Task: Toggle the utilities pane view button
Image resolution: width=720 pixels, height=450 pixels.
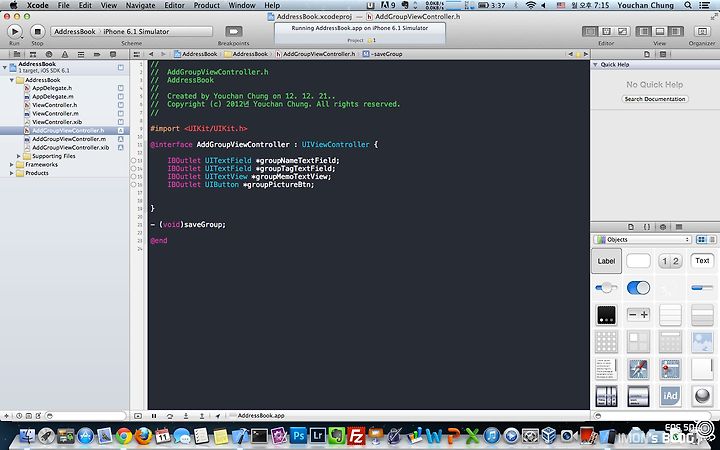Action: tap(676, 31)
